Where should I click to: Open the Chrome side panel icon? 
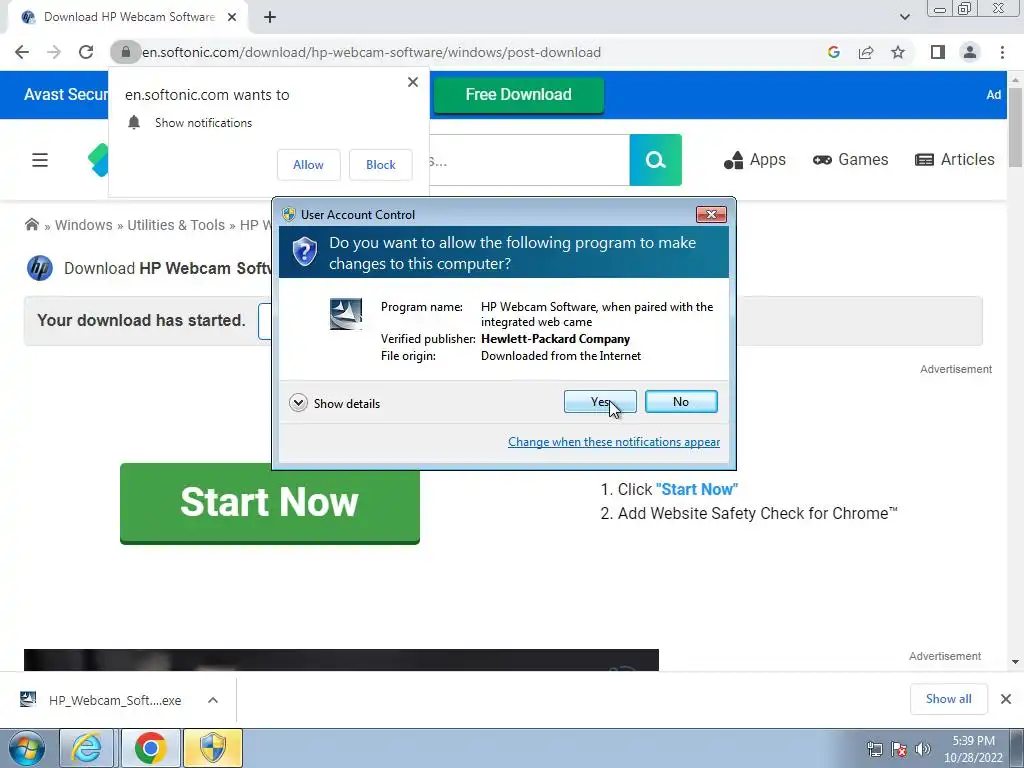pos(938,52)
